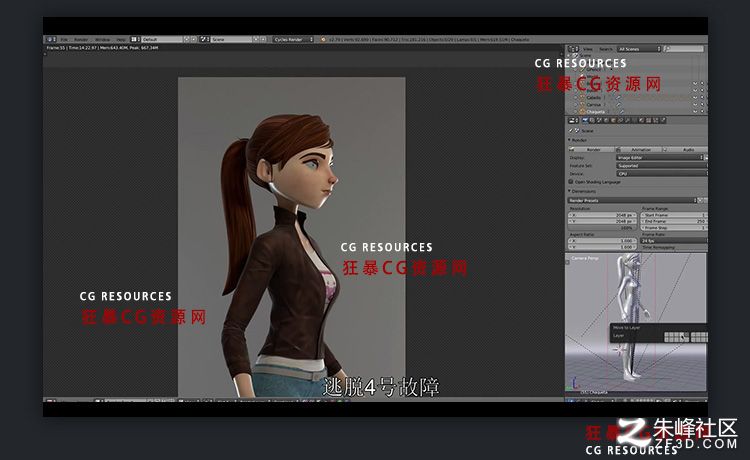Open the Feature Set Supported dropdown

662,165
